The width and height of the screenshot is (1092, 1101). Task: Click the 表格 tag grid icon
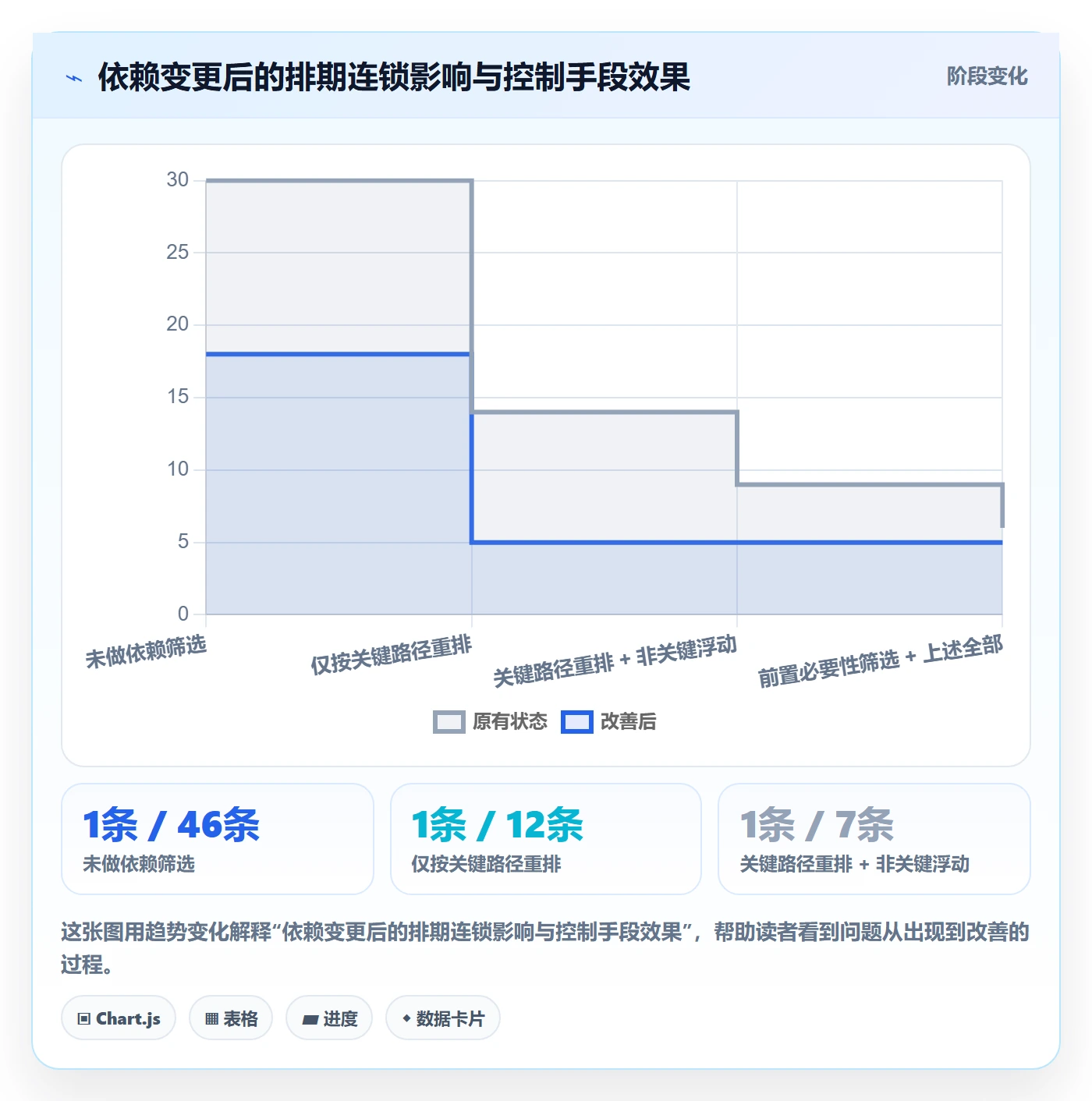pyautogui.click(x=211, y=1019)
